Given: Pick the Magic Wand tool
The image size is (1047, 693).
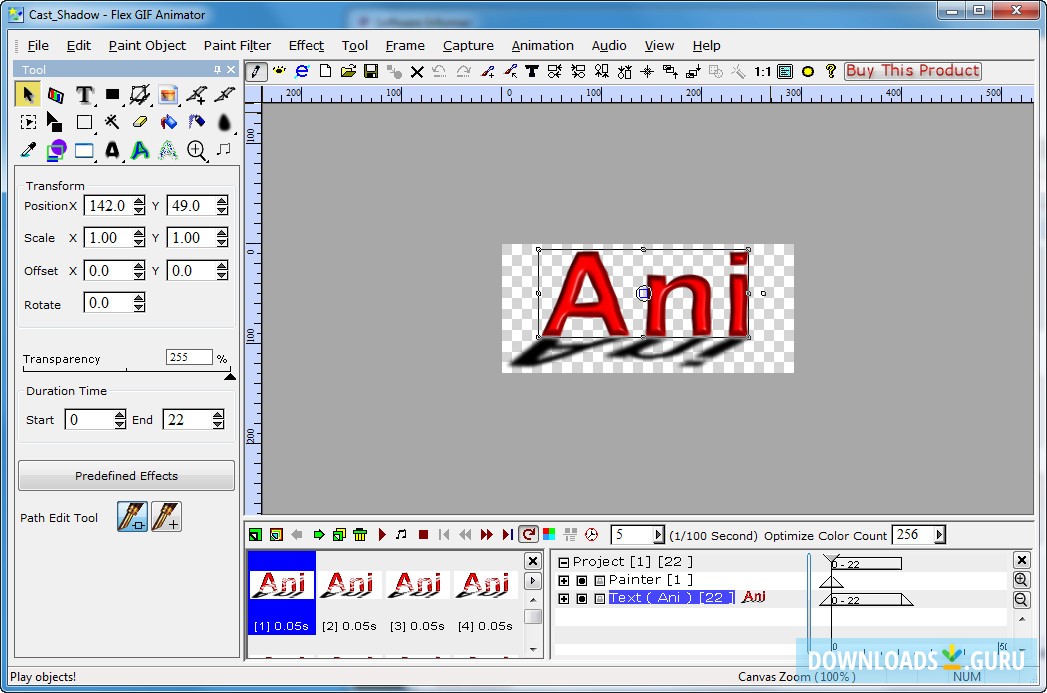Looking at the screenshot, I should tap(113, 122).
